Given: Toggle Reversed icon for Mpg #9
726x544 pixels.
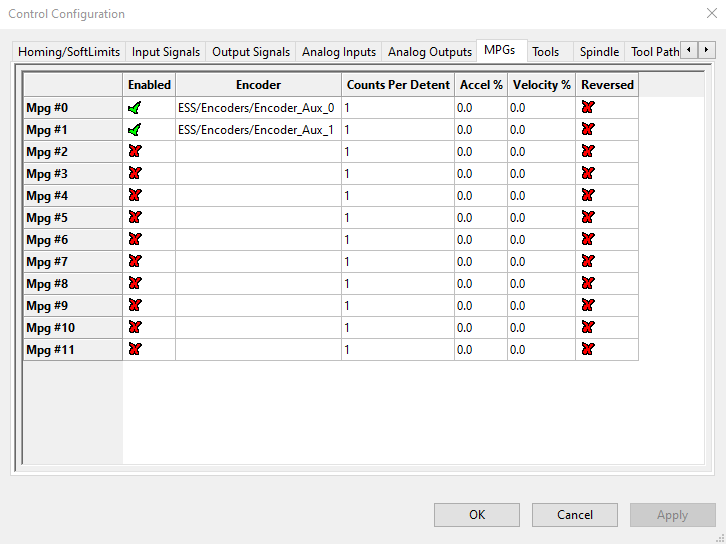Looking at the screenshot, I should tap(587, 306).
